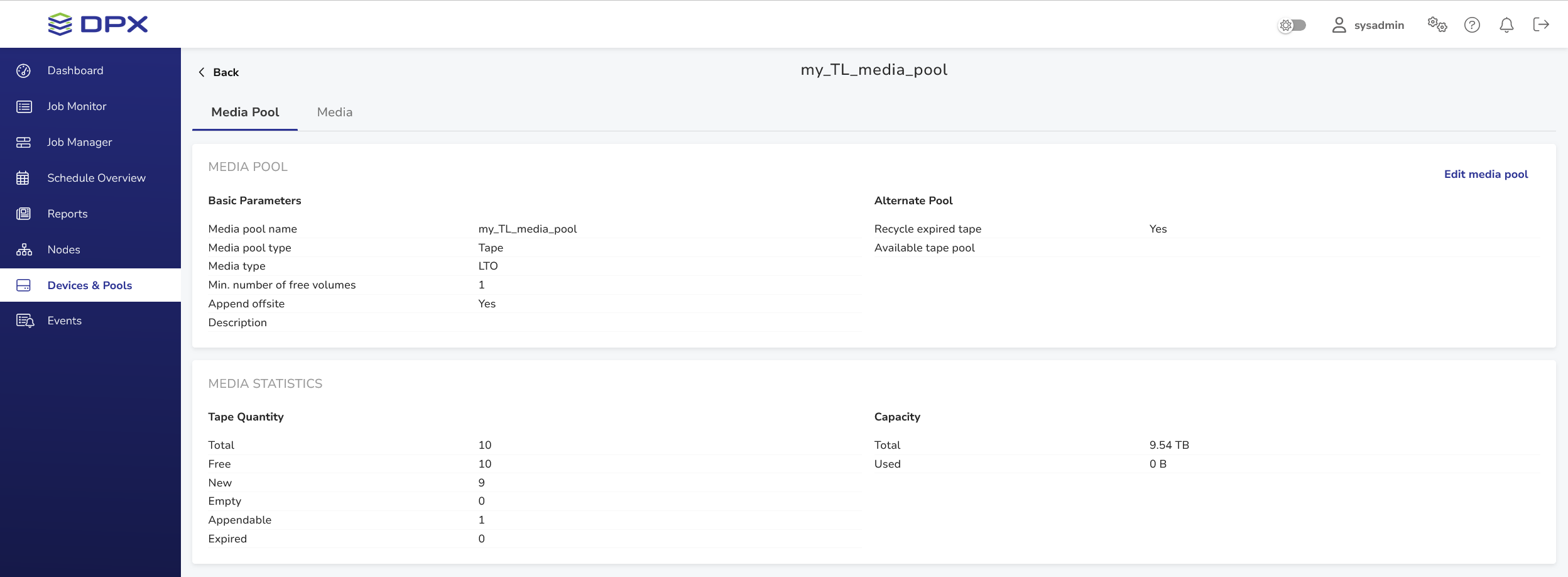Screen dimensions: 1568x577
Task: Open the sysadmin user menu
Action: [x=1368, y=25]
